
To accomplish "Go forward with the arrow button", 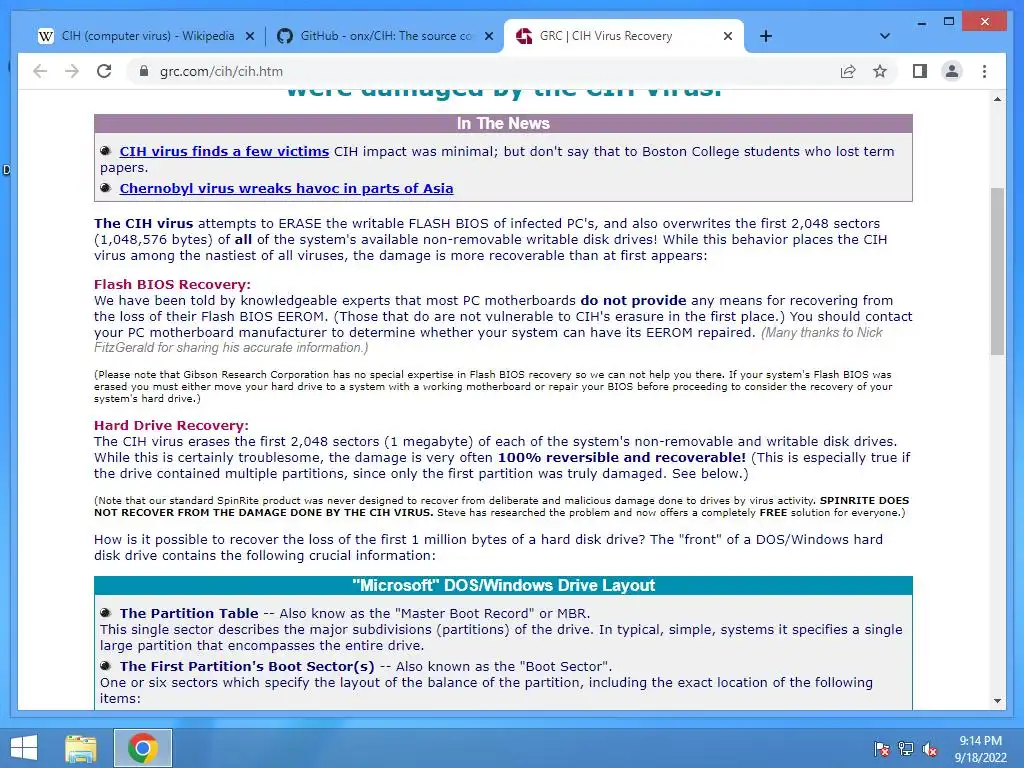I will 72,71.
